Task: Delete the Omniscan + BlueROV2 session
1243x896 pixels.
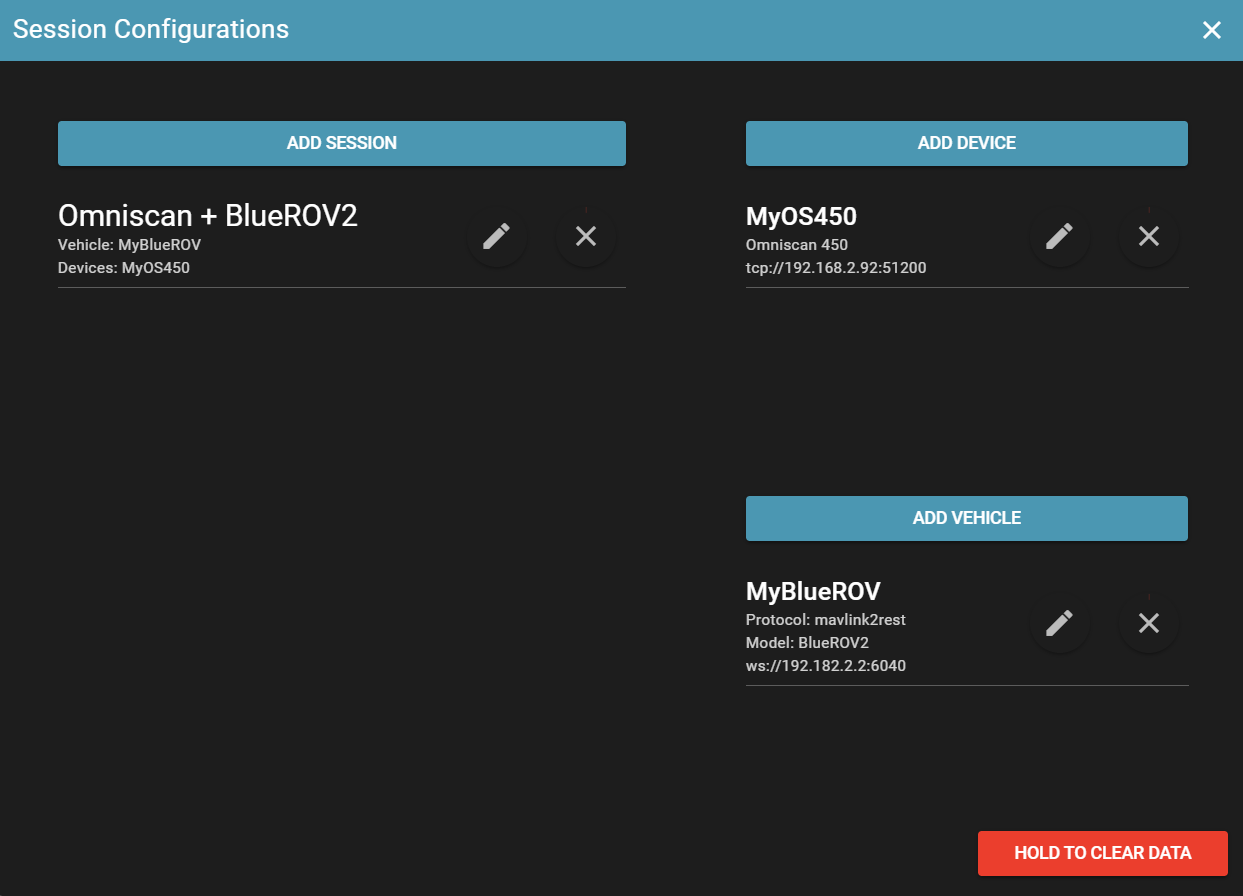Action: coord(586,236)
